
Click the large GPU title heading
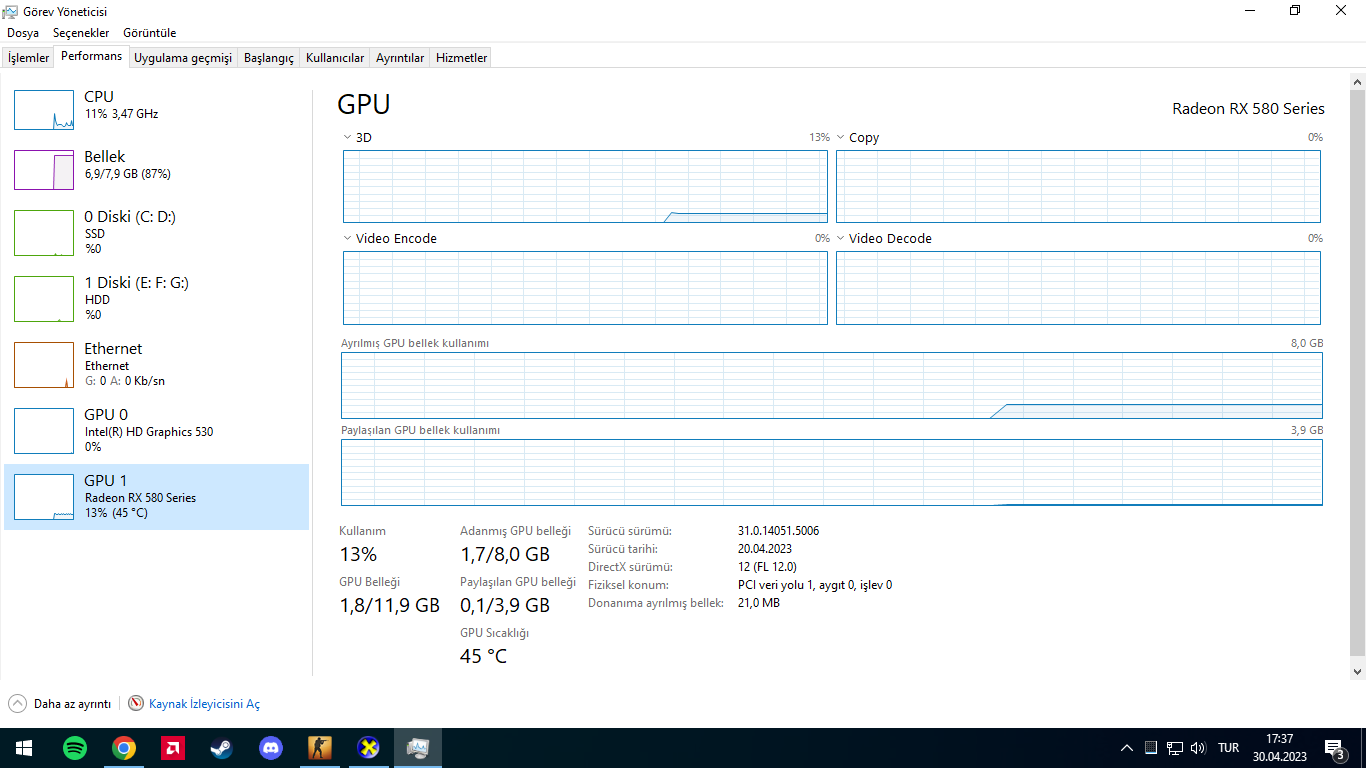point(364,104)
